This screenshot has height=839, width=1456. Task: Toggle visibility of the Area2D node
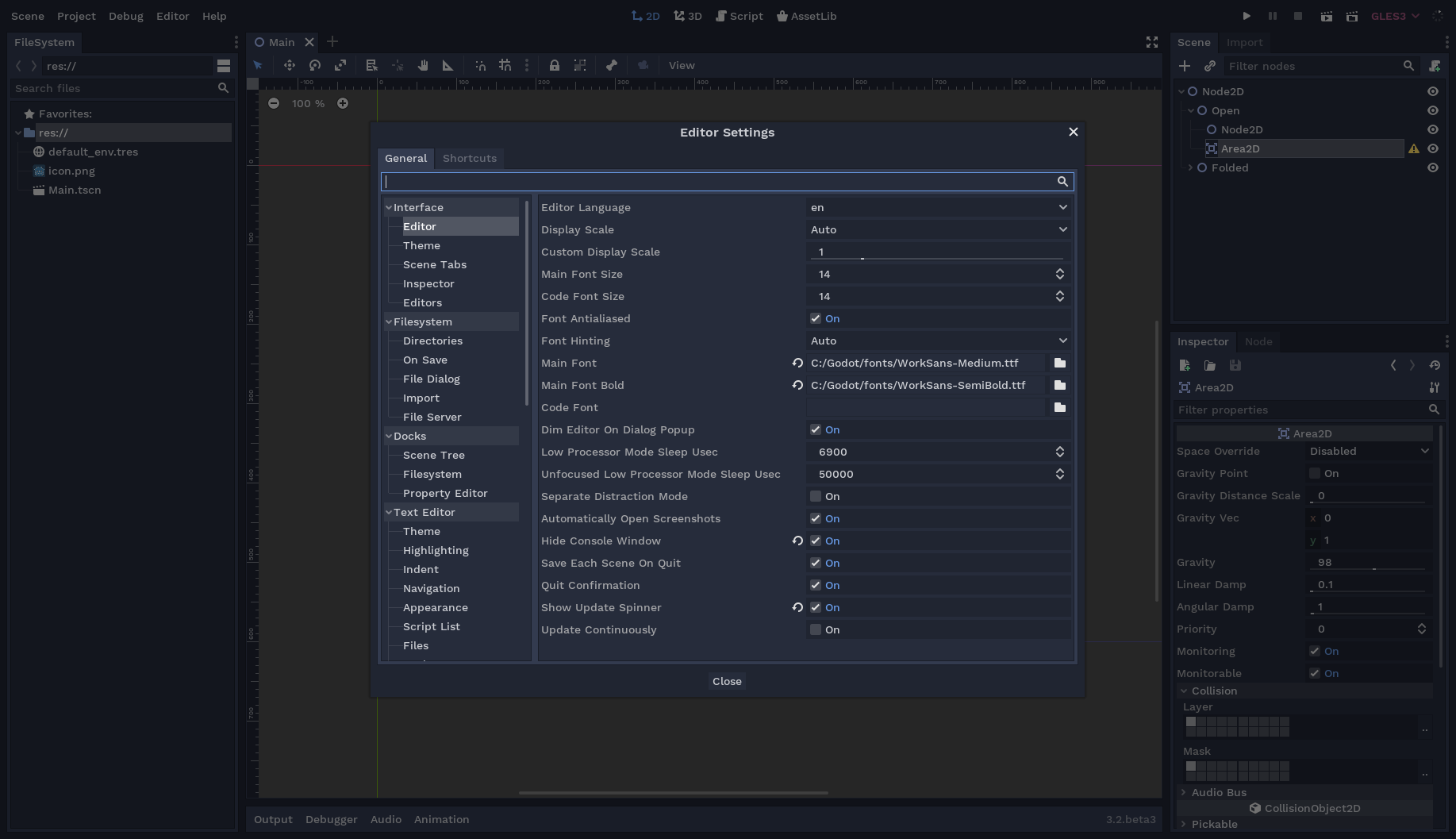1432,148
